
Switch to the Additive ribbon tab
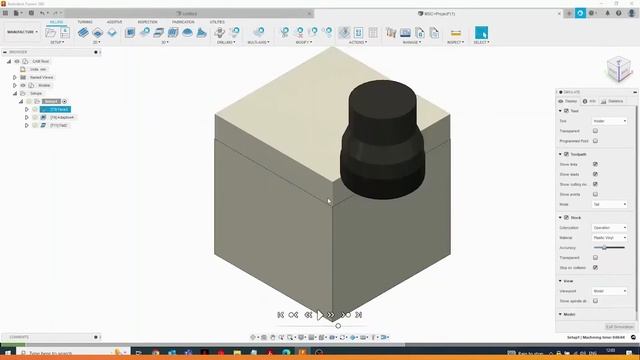pyautogui.click(x=114, y=22)
